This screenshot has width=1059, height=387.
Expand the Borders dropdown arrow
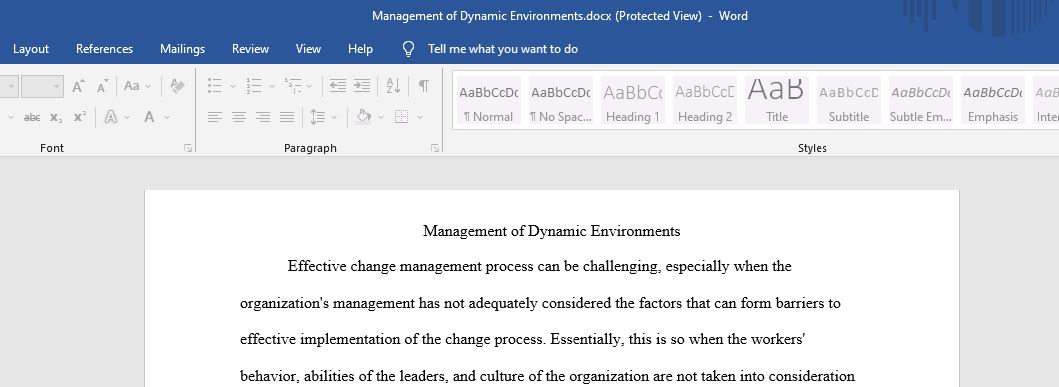pyautogui.click(x=420, y=118)
